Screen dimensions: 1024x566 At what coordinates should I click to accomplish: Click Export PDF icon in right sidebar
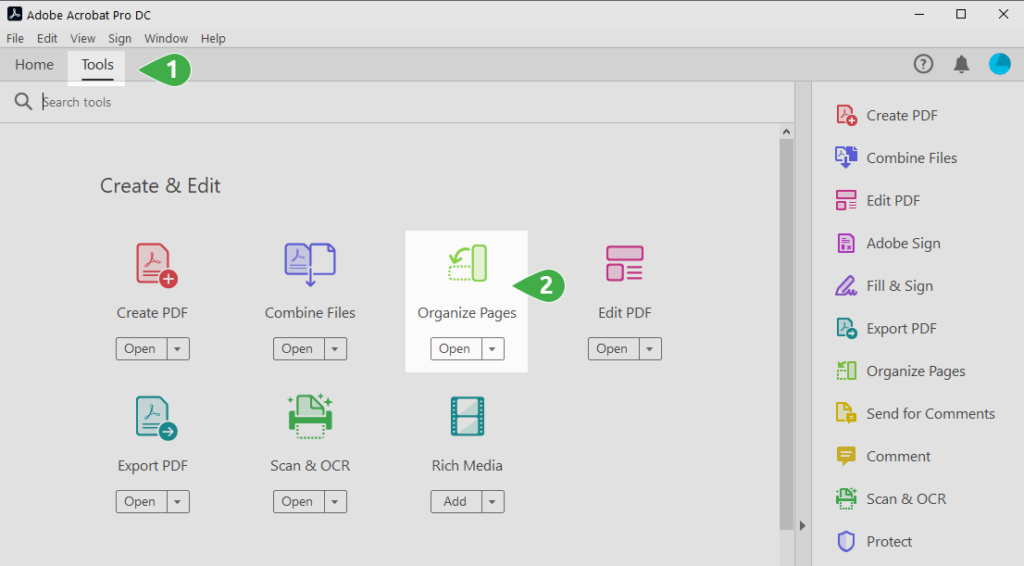(x=846, y=328)
